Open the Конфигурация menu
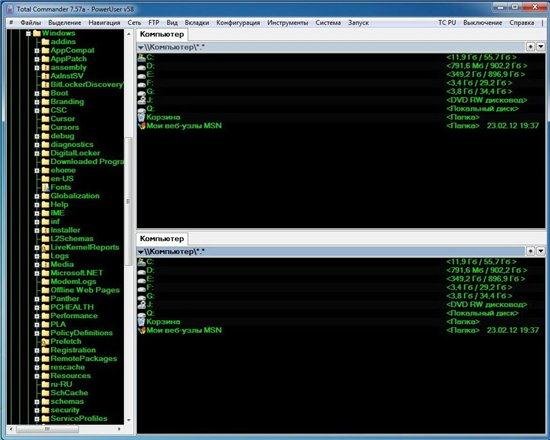 tap(238, 23)
